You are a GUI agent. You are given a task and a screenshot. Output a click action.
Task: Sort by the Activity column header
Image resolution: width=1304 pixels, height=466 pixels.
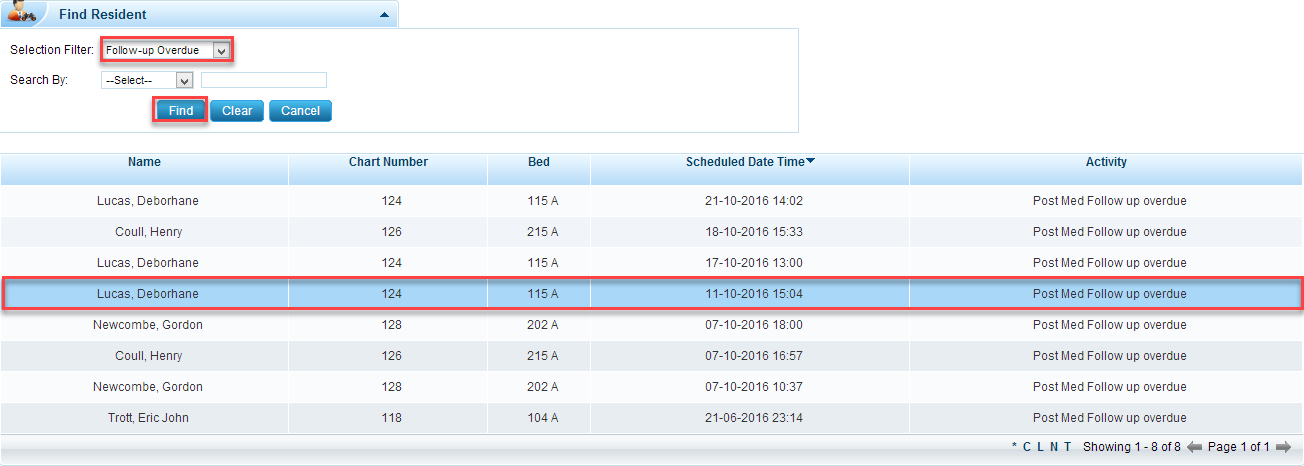[1106, 162]
